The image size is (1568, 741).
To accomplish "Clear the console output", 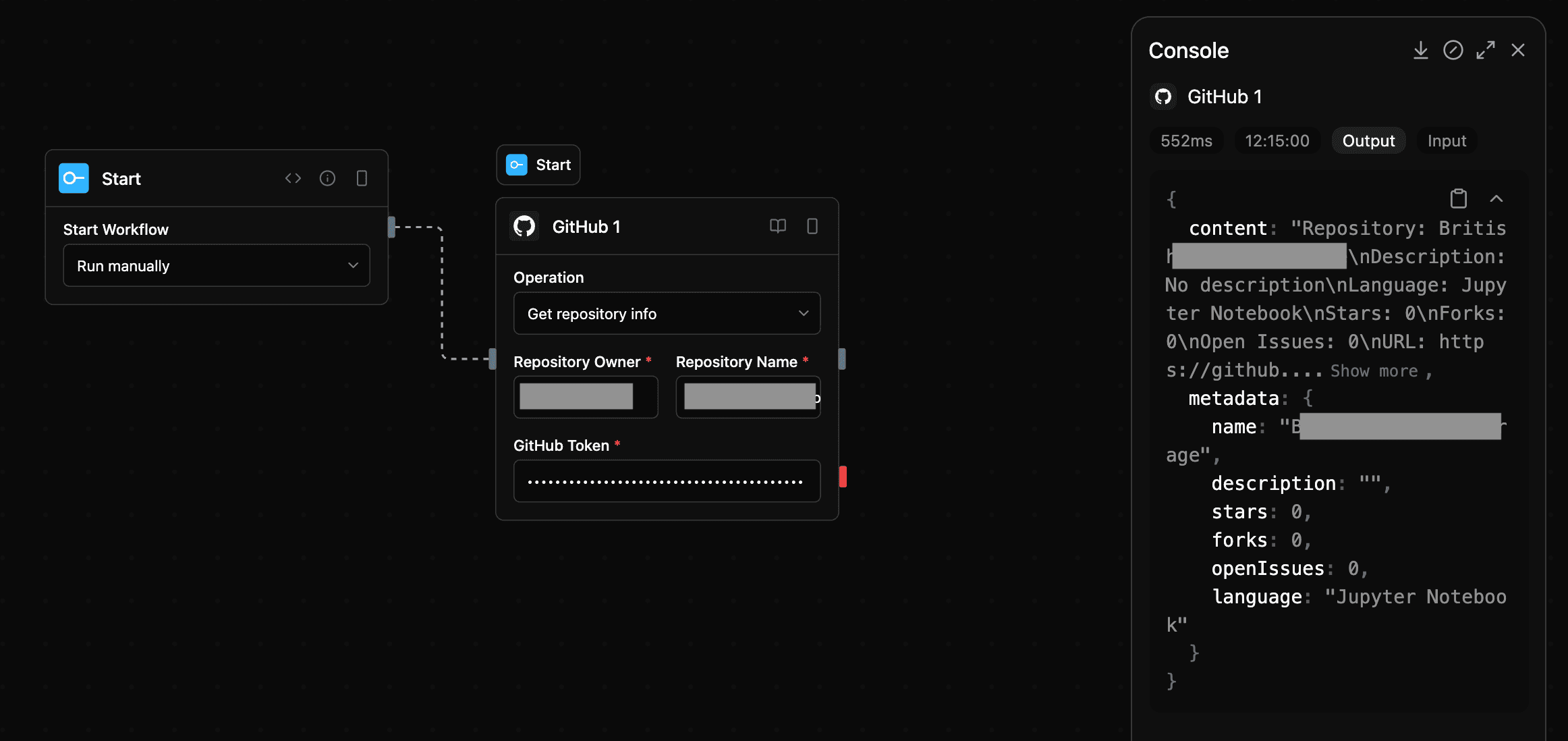I will 1453,50.
